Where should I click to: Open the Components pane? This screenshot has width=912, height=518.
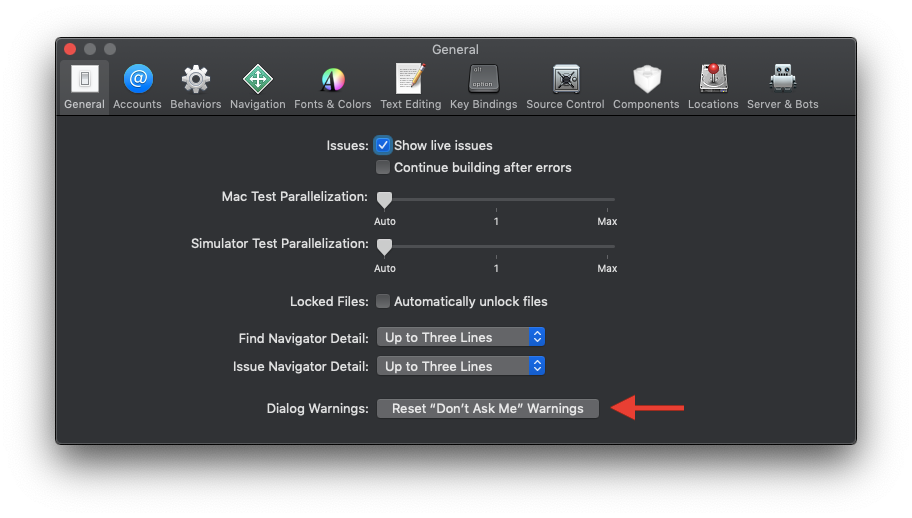point(646,87)
